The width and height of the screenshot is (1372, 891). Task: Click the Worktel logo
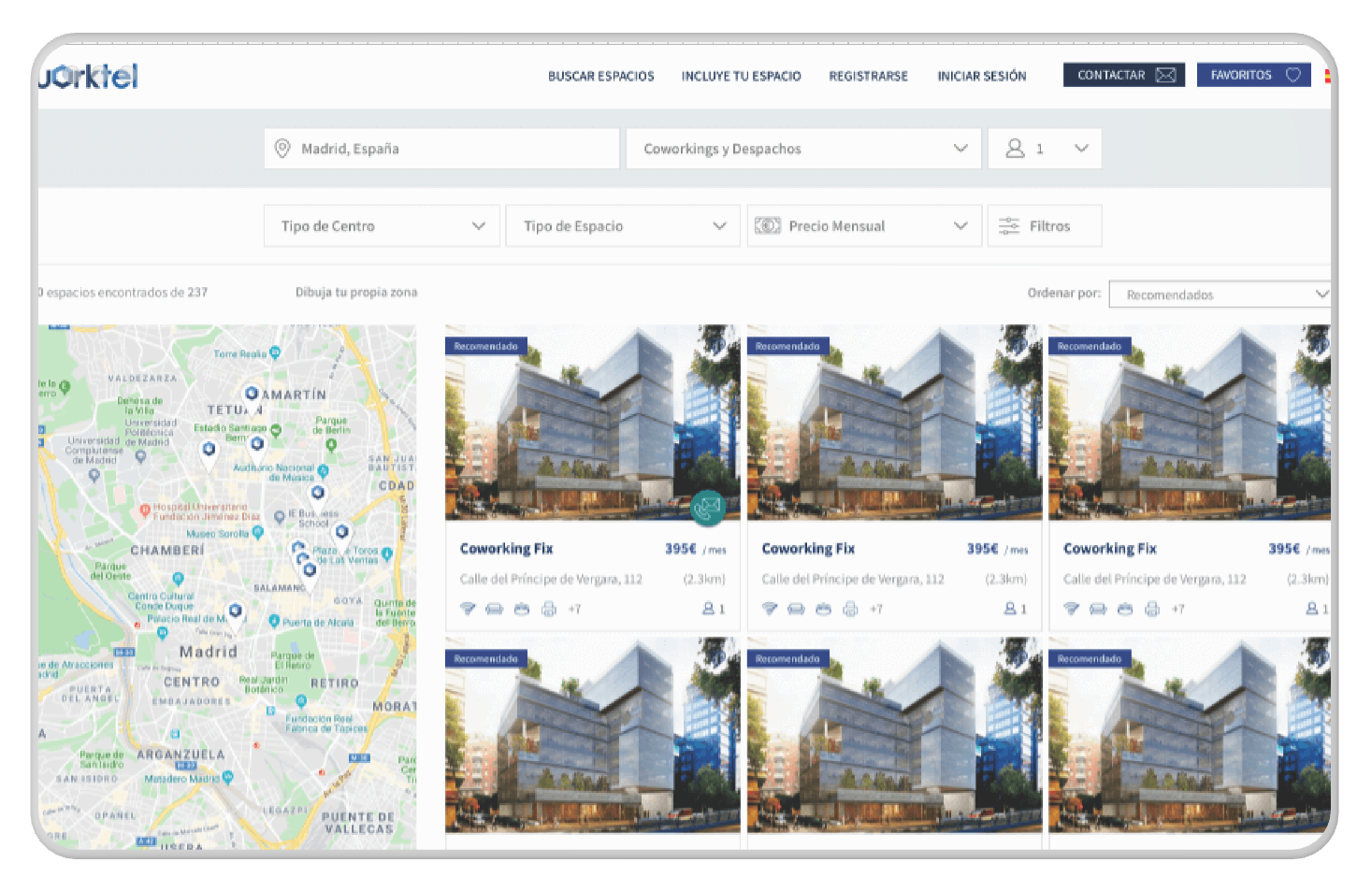click(x=89, y=76)
